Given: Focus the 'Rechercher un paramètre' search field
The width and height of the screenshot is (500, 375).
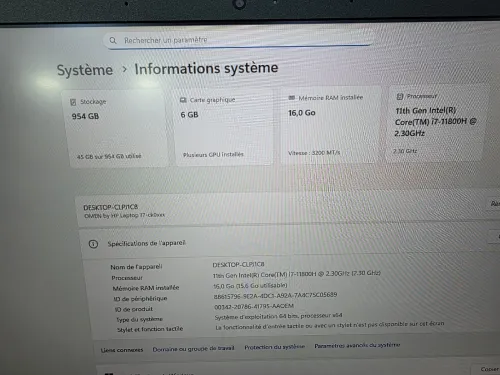Looking at the screenshot, I should point(238,40).
